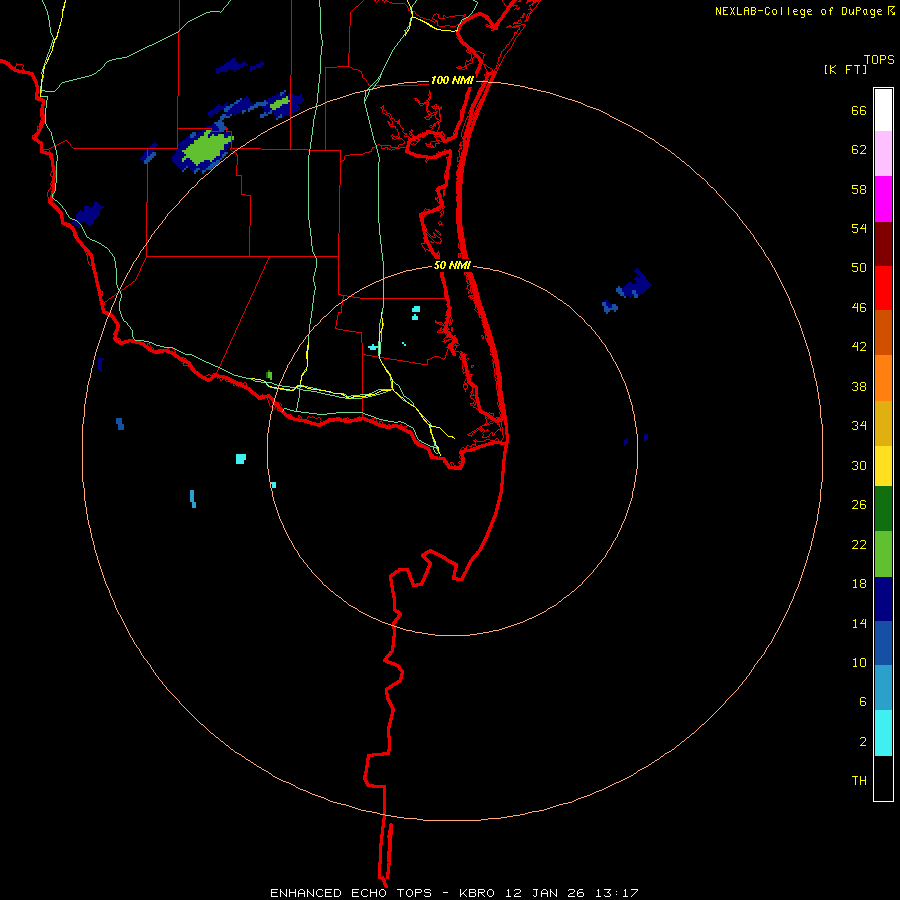Click the navy echo offshore east of the coast
The height and width of the screenshot is (900, 900).
(x=633, y=285)
